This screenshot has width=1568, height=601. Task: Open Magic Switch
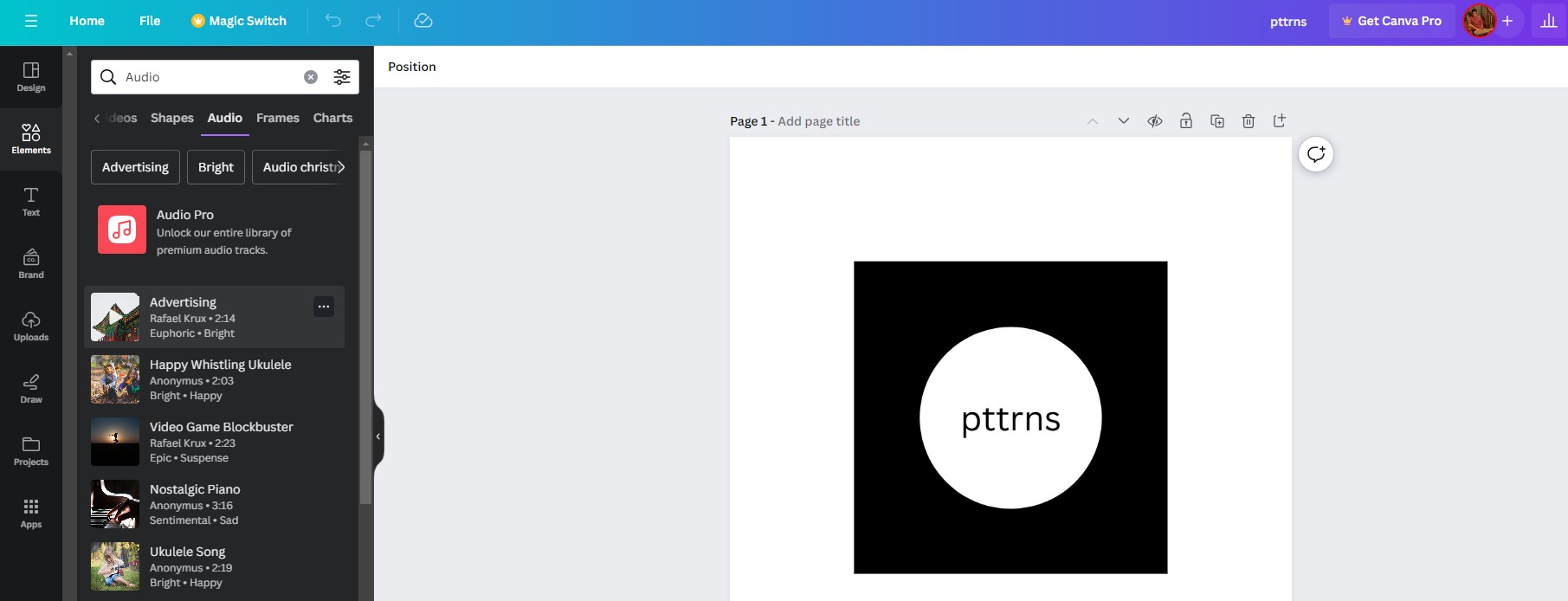coord(239,21)
